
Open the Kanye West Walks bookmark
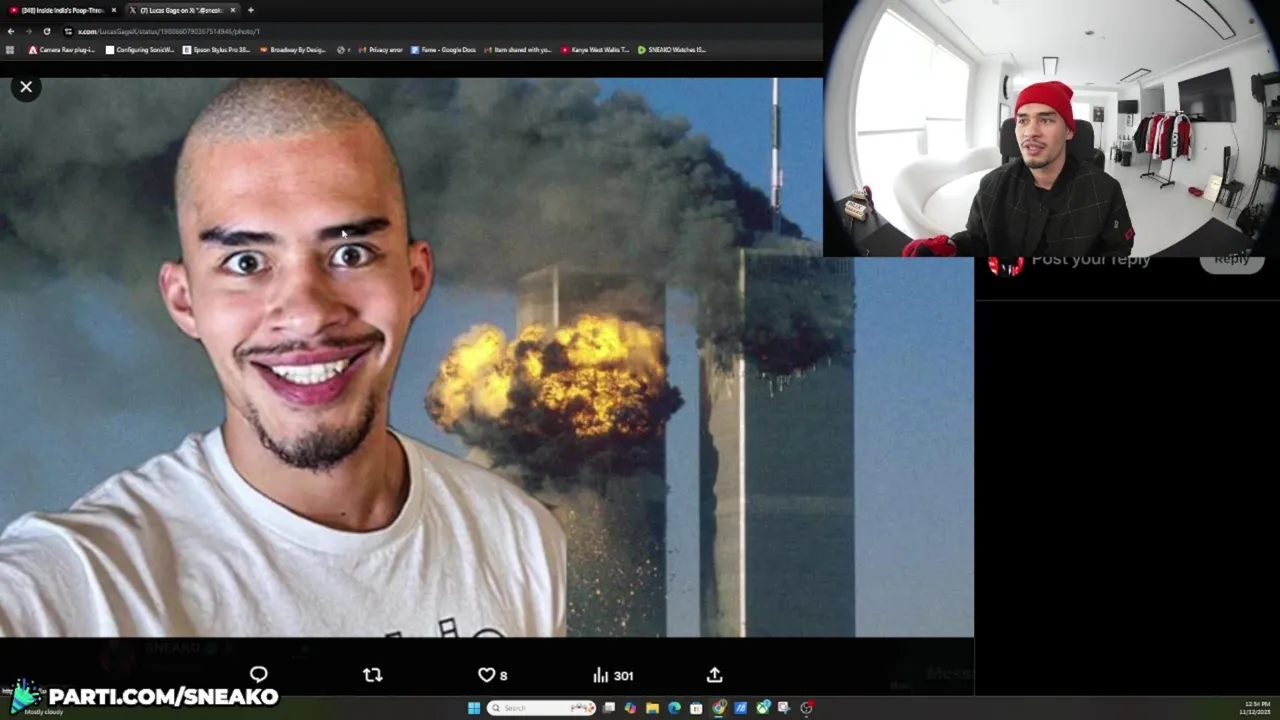coord(595,49)
